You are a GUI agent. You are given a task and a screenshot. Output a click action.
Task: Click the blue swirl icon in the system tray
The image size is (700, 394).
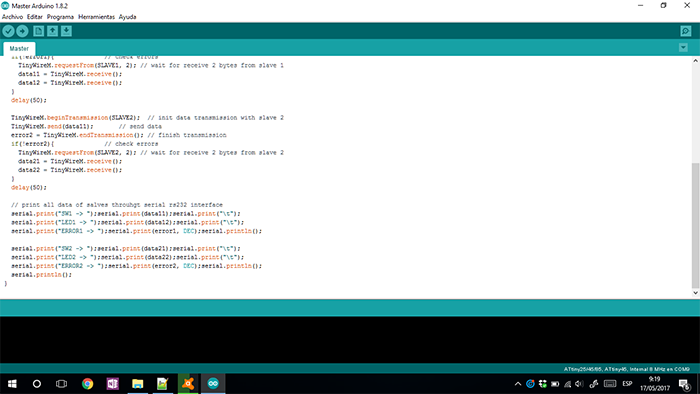pyautogui.click(x=530, y=384)
